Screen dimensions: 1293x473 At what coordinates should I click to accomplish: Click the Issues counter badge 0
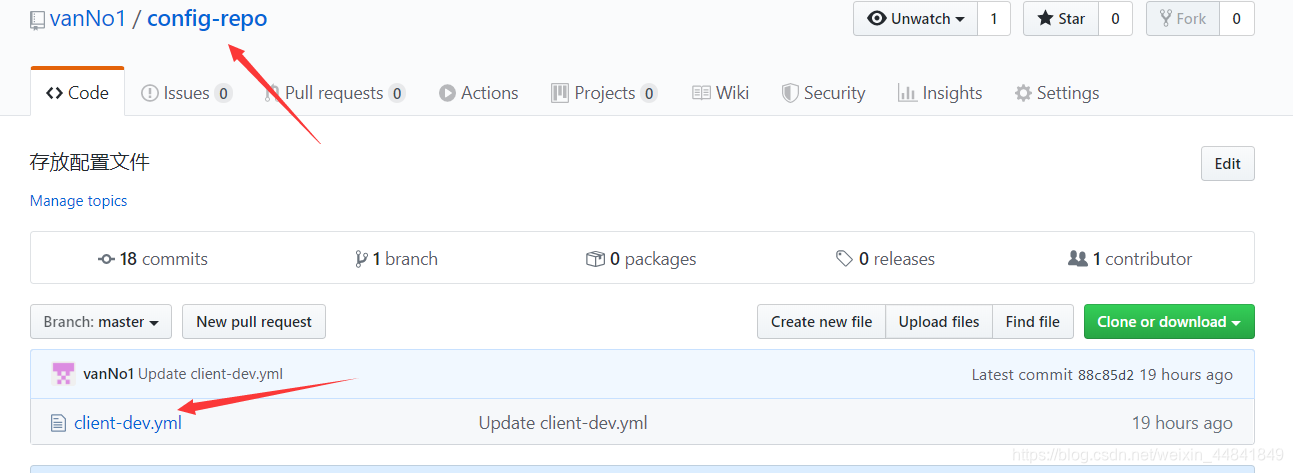[x=223, y=93]
